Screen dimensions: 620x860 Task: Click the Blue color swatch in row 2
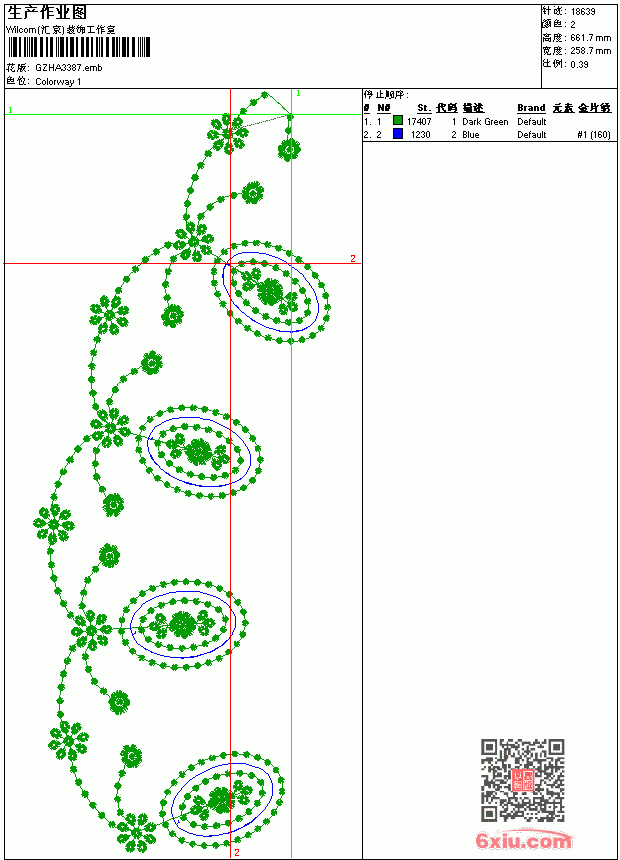pos(398,134)
